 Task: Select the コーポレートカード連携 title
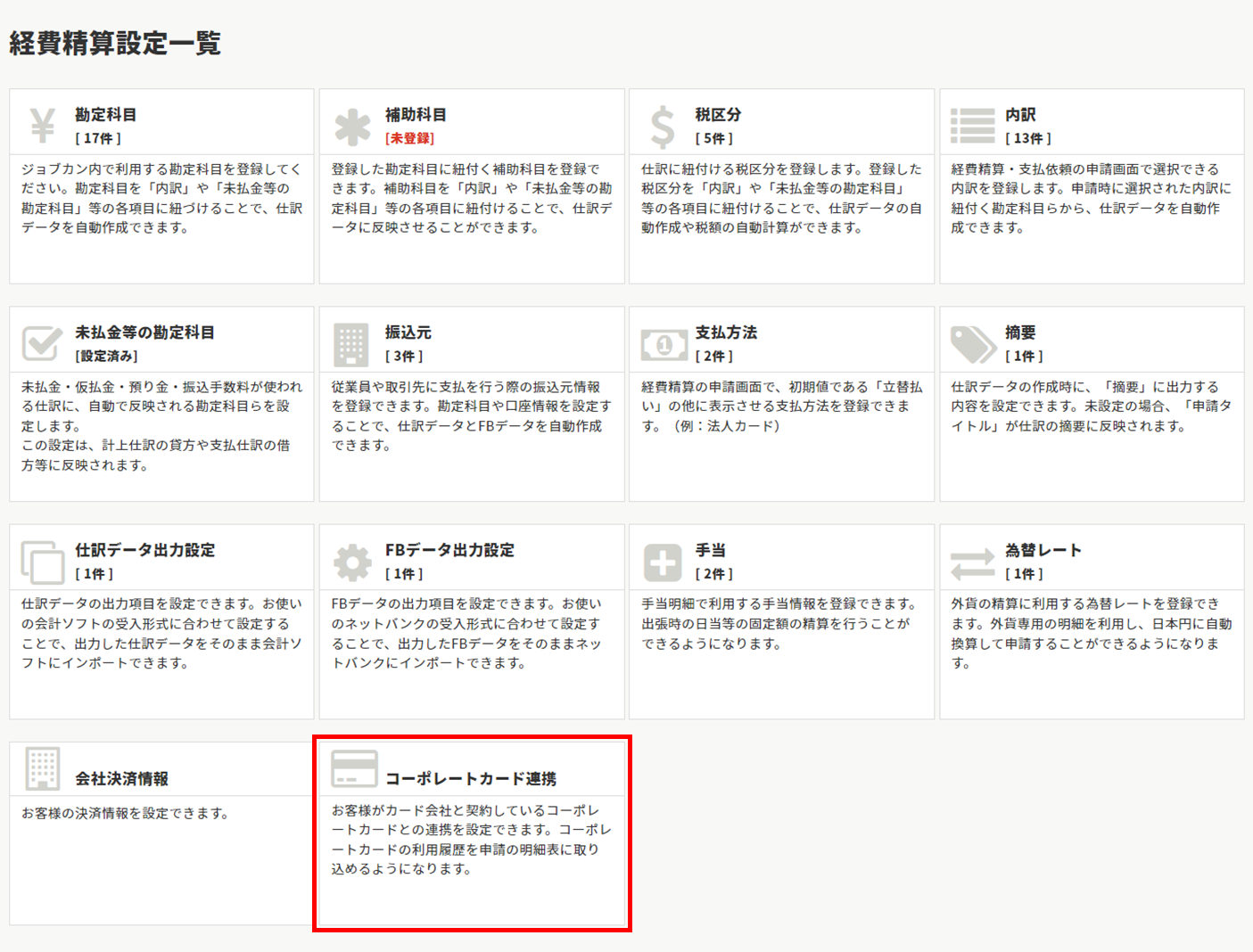470,778
